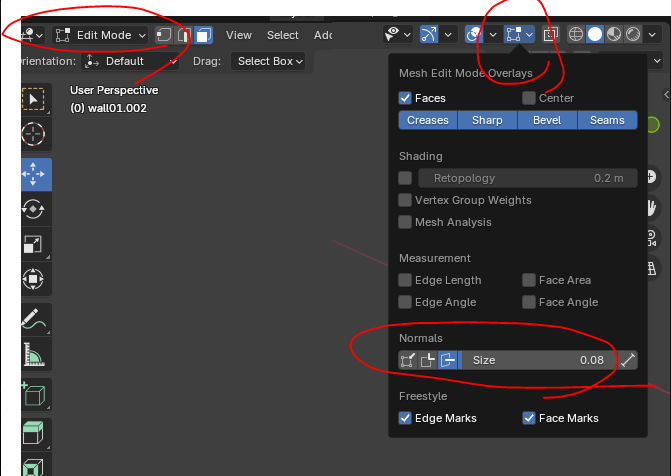Open the View menu

coord(239,35)
